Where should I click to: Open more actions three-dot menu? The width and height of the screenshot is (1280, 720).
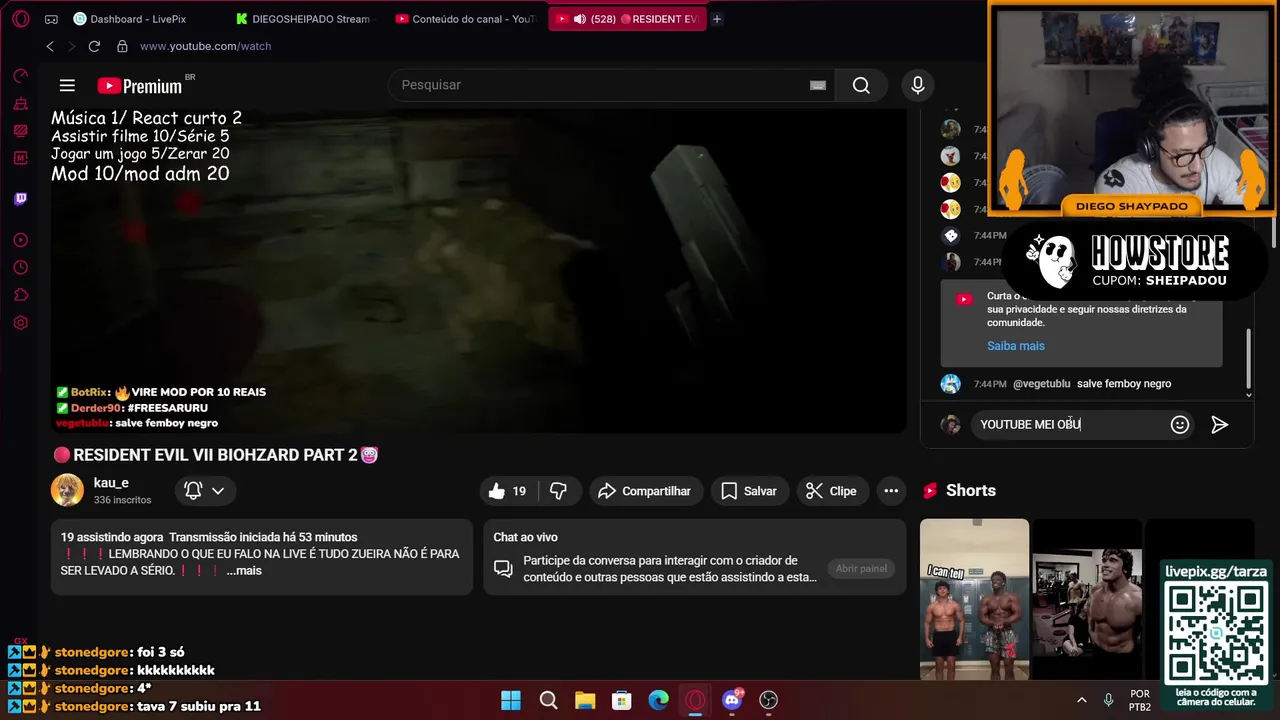(x=891, y=491)
